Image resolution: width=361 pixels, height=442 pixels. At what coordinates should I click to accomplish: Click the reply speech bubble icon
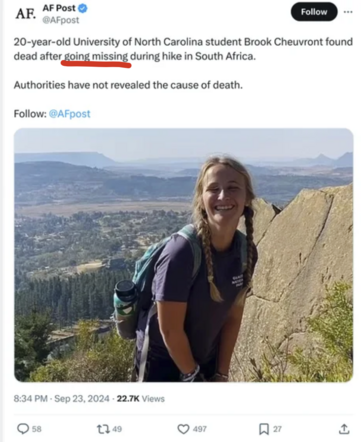23,429
